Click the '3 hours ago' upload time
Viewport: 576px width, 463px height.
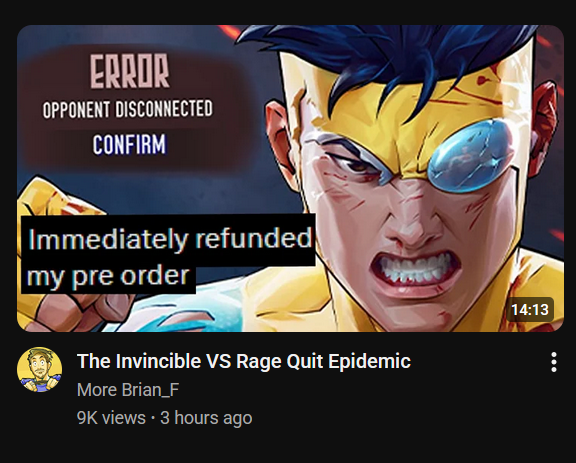pos(206,418)
